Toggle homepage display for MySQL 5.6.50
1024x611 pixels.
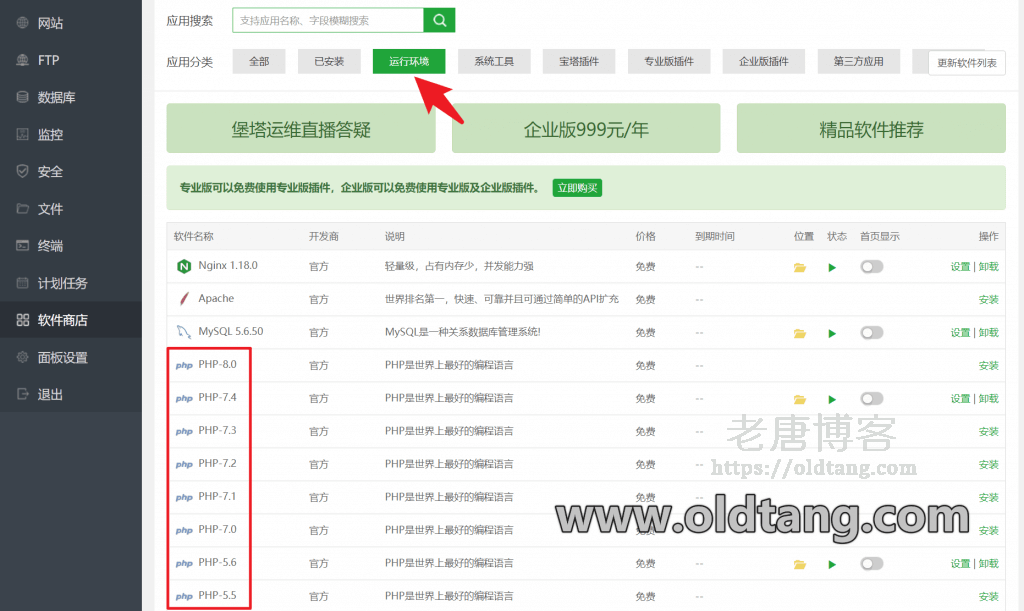tap(871, 332)
